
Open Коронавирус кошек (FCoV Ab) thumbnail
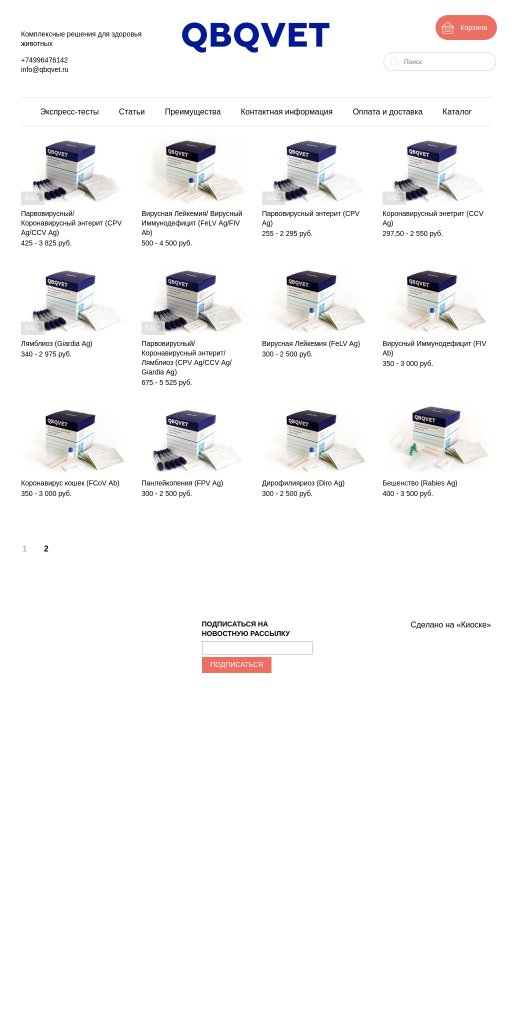75,438
